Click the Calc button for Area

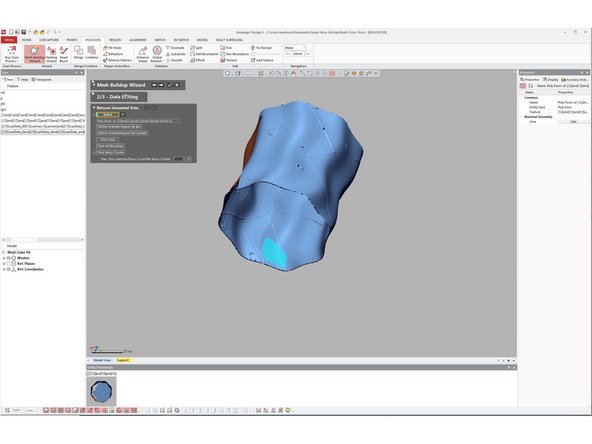(x=573, y=122)
